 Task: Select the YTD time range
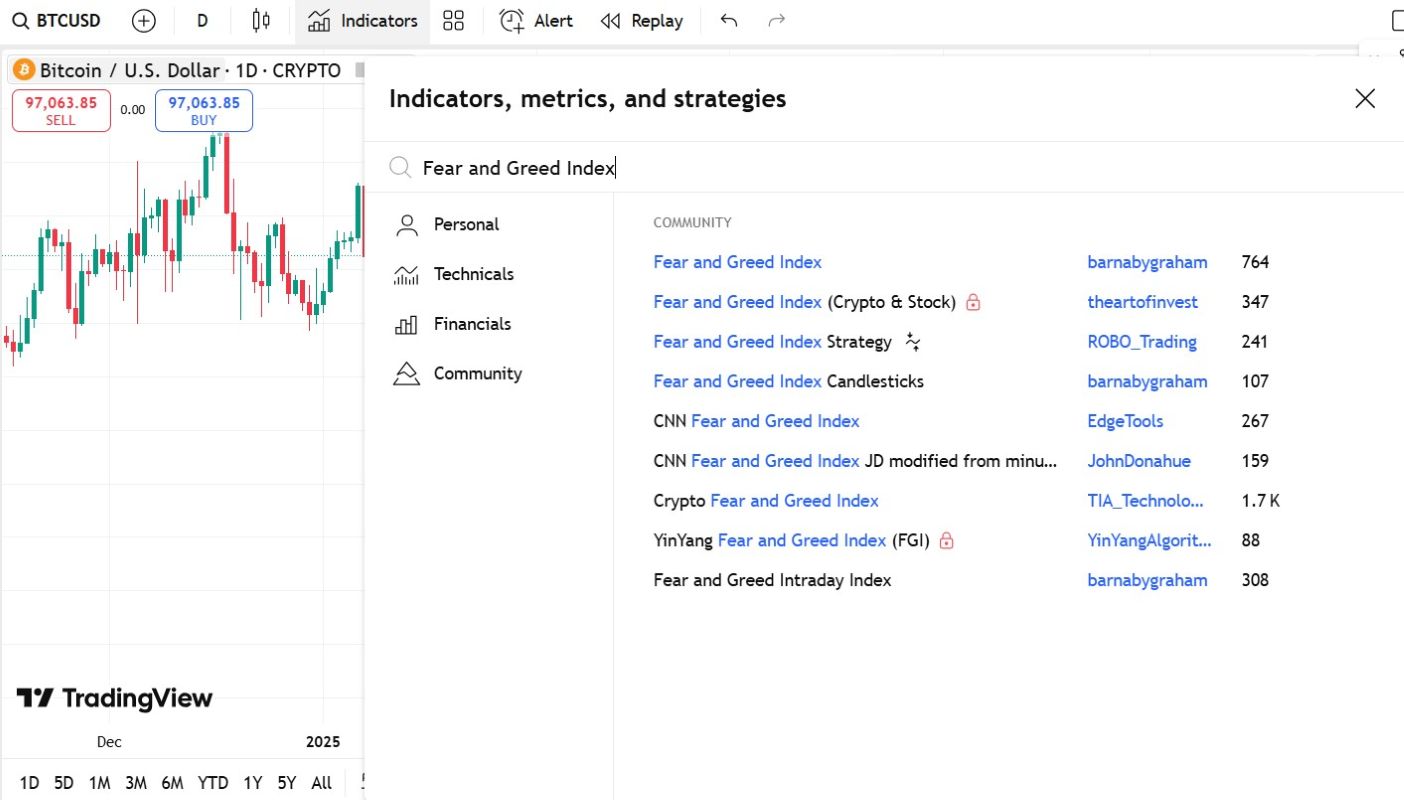213,783
